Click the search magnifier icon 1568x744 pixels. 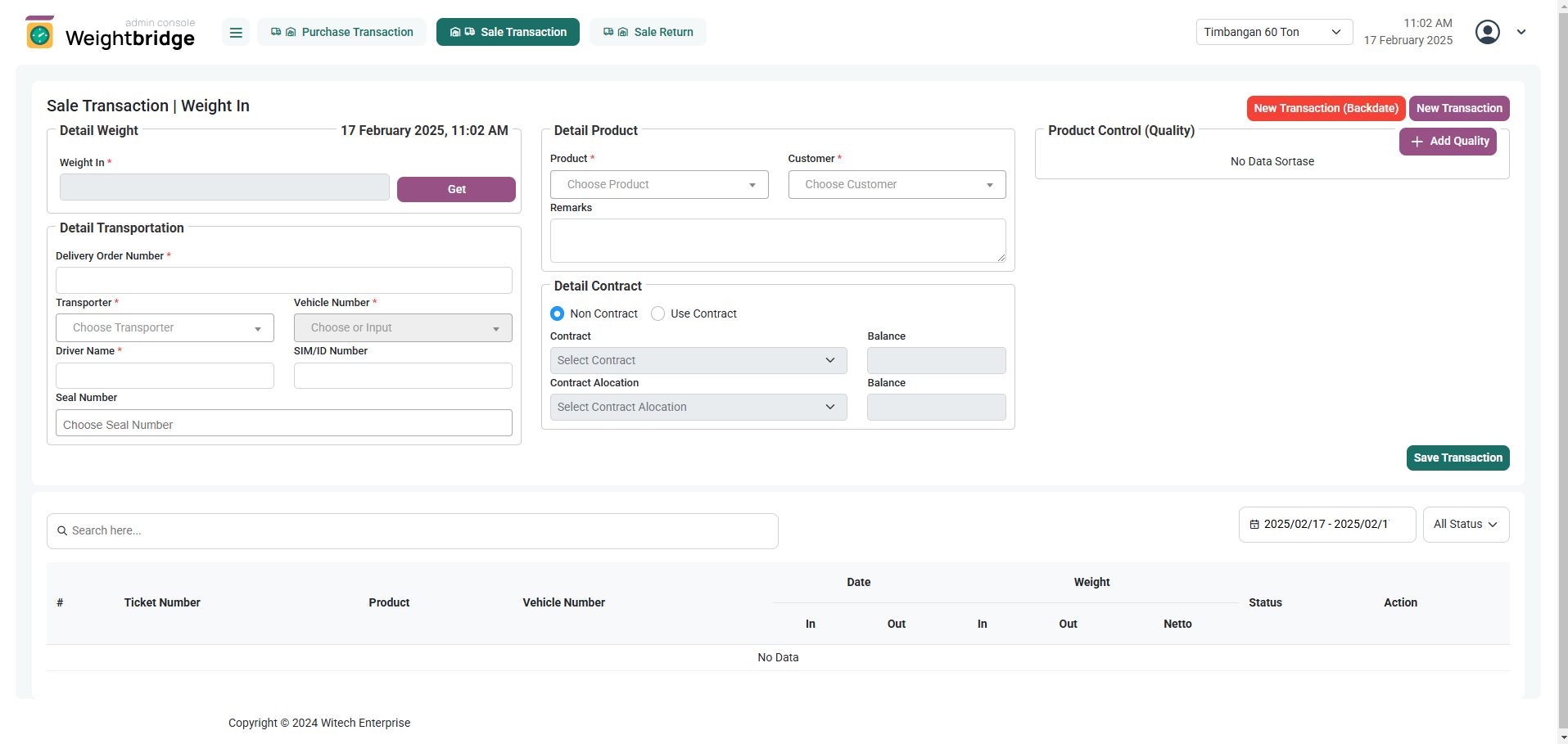coord(62,531)
